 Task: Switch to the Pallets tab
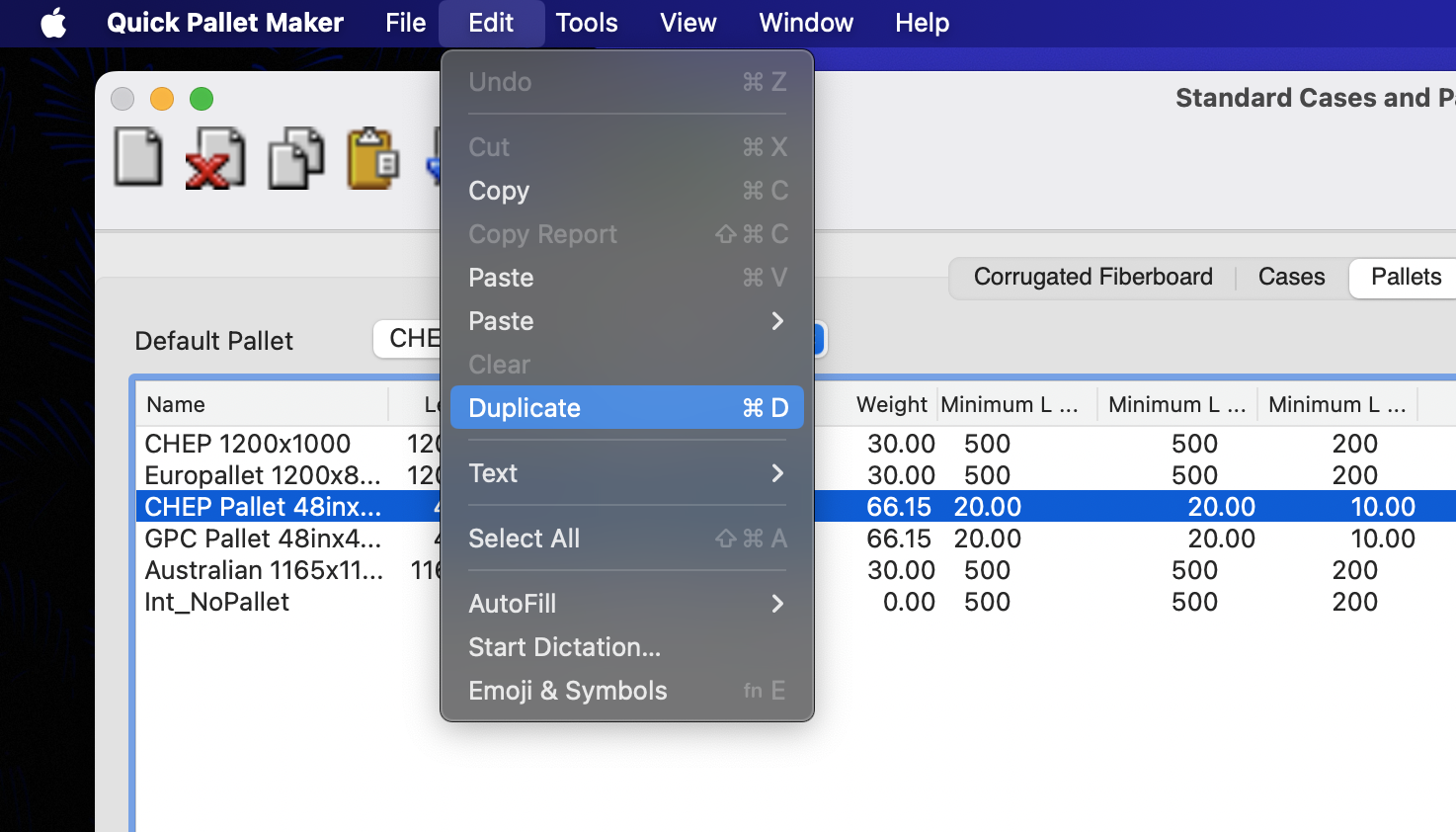tap(1406, 277)
